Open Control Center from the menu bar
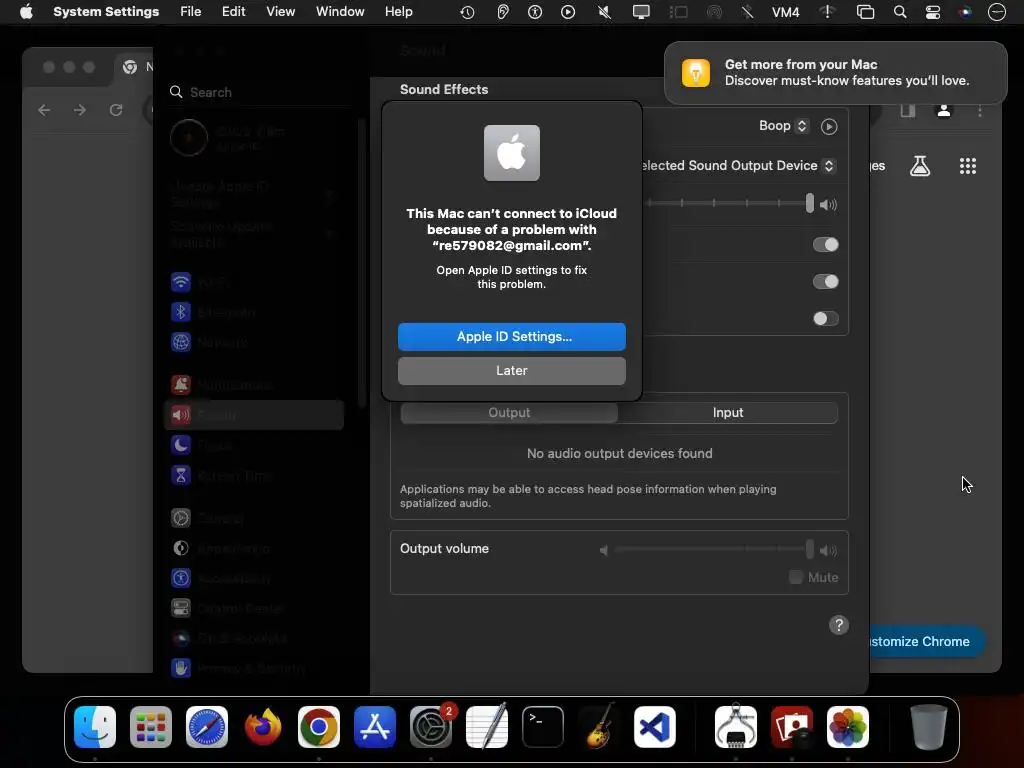This screenshot has width=1024, height=768. (933, 12)
